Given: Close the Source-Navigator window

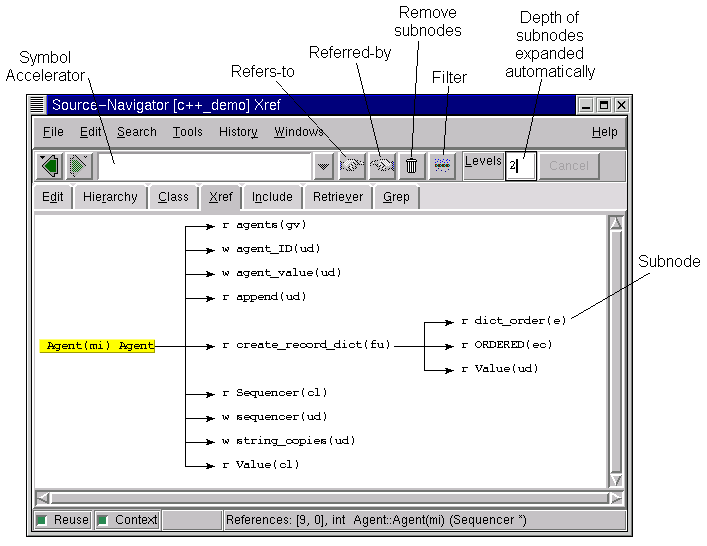Looking at the screenshot, I should 621,106.
